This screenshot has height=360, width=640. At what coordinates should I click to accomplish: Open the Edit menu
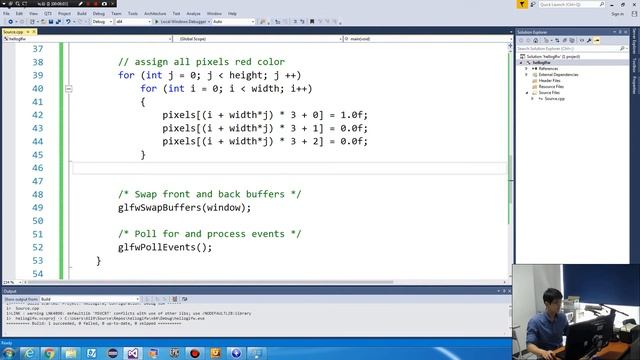point(19,13)
